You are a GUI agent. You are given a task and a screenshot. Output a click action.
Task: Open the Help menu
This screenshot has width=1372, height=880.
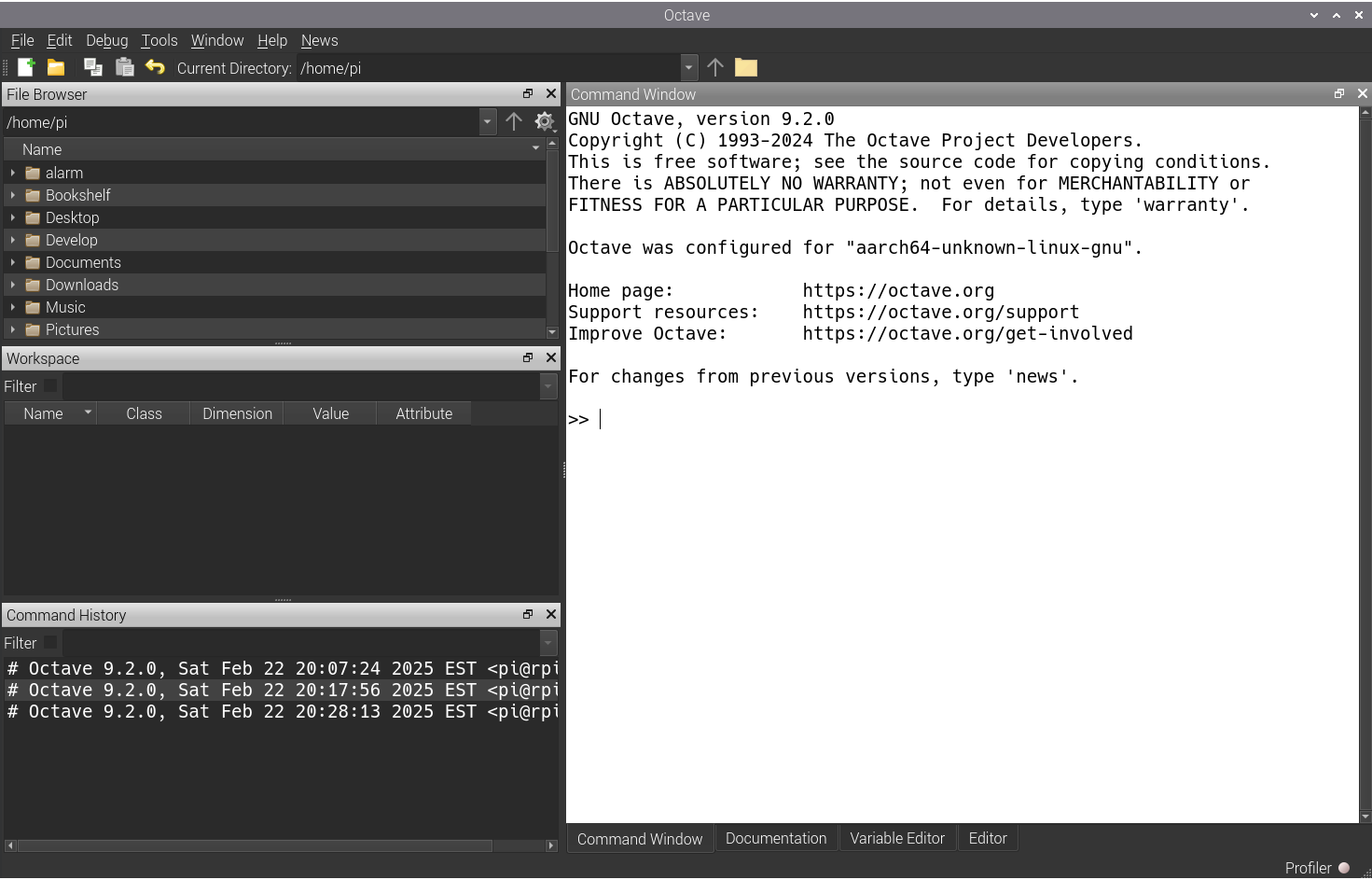point(272,40)
